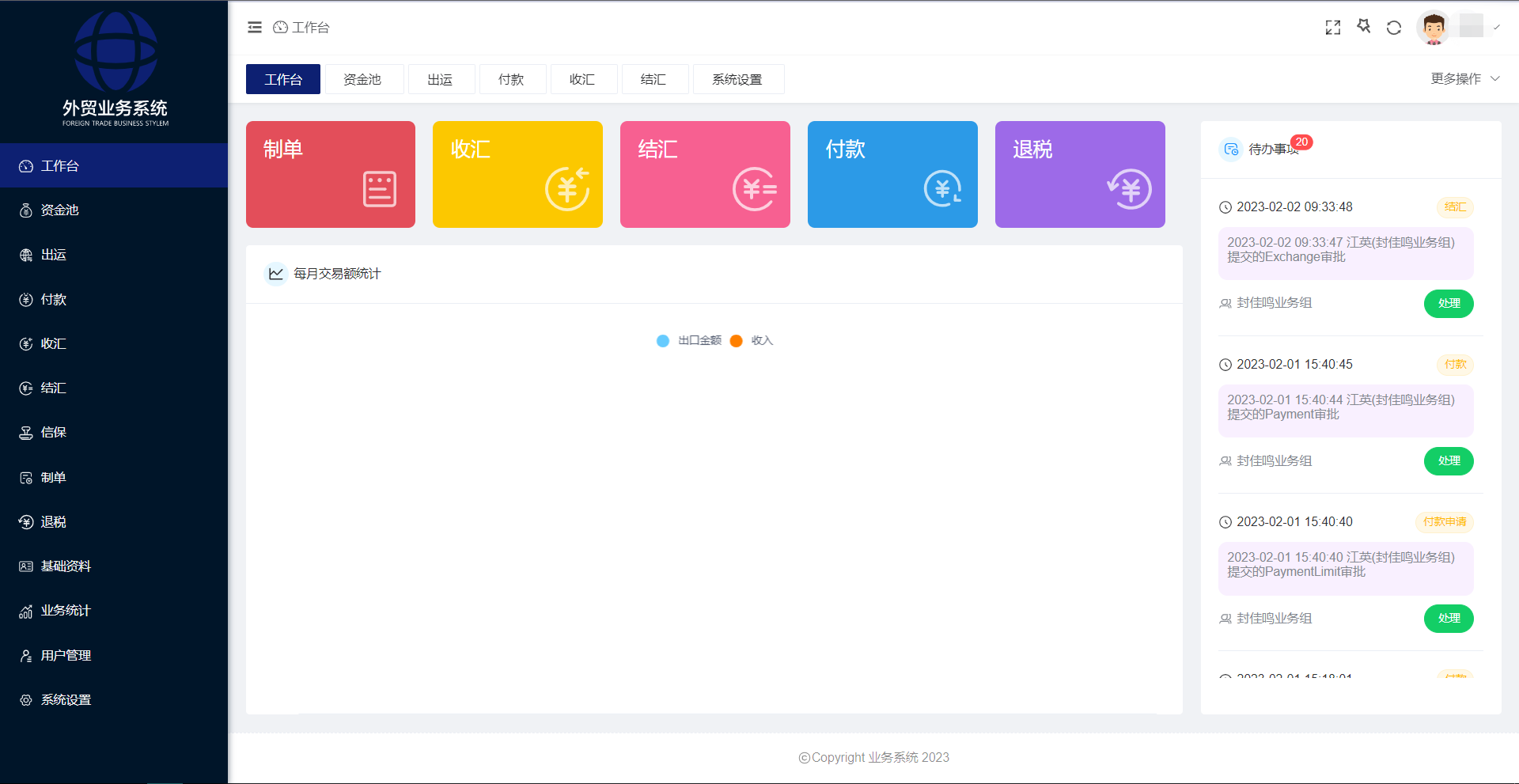Image resolution: width=1519 pixels, height=784 pixels.
Task: Open 系统设置 in the sidebar
Action: [114, 699]
